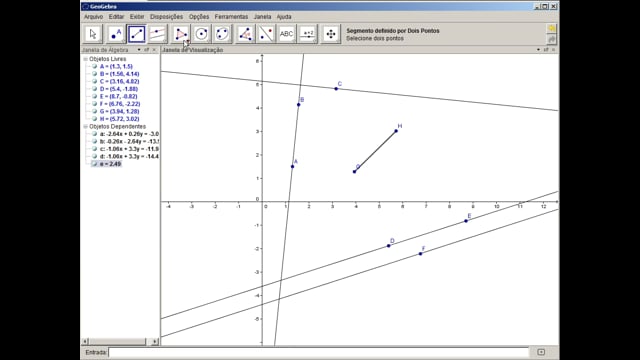Open the Arquivo menu

point(93,17)
